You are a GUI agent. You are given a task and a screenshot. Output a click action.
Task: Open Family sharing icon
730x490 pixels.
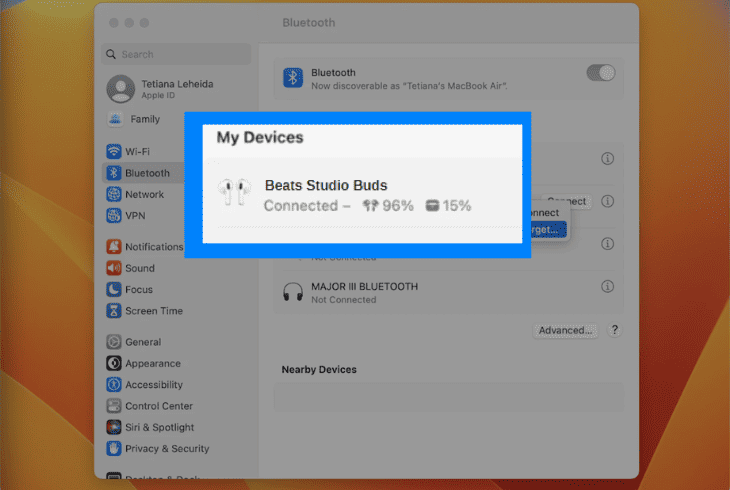(115, 119)
